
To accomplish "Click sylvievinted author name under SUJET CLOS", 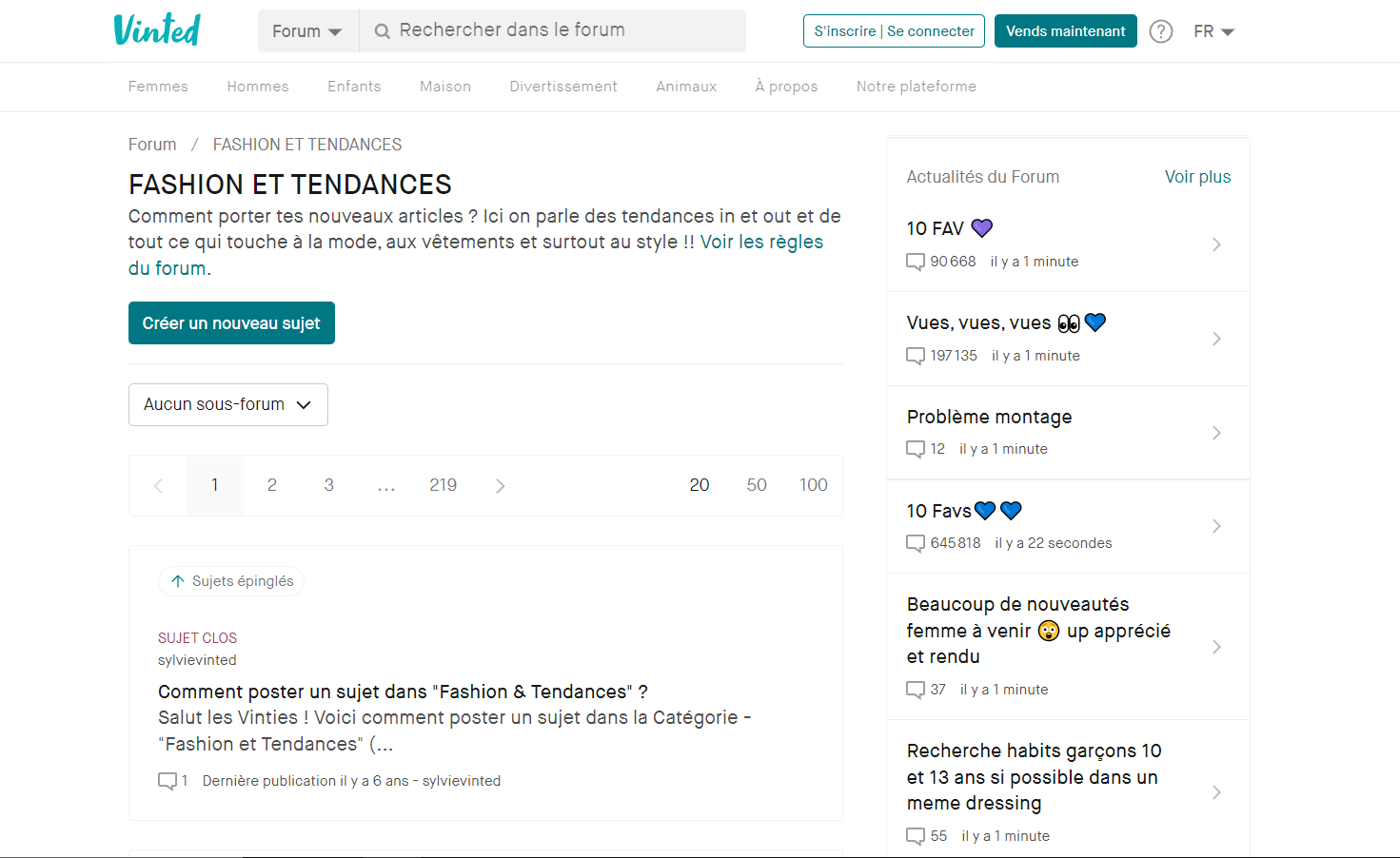I will (197, 660).
